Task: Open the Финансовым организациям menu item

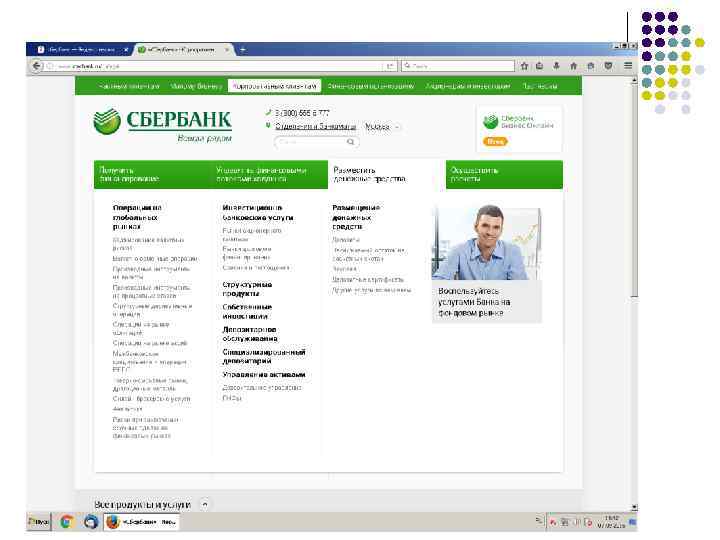Action: point(371,86)
